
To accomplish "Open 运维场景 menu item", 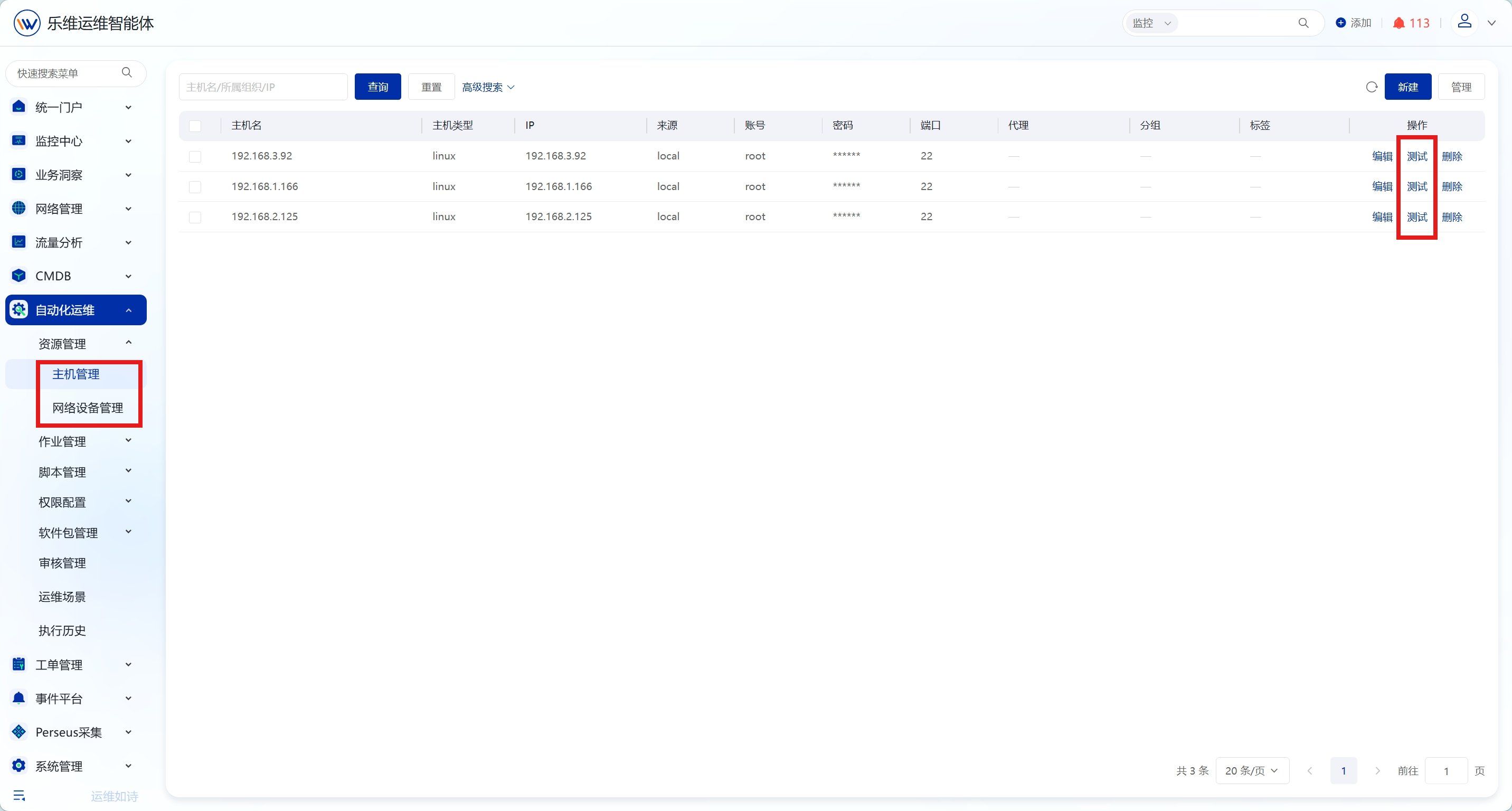I will pyautogui.click(x=62, y=597).
